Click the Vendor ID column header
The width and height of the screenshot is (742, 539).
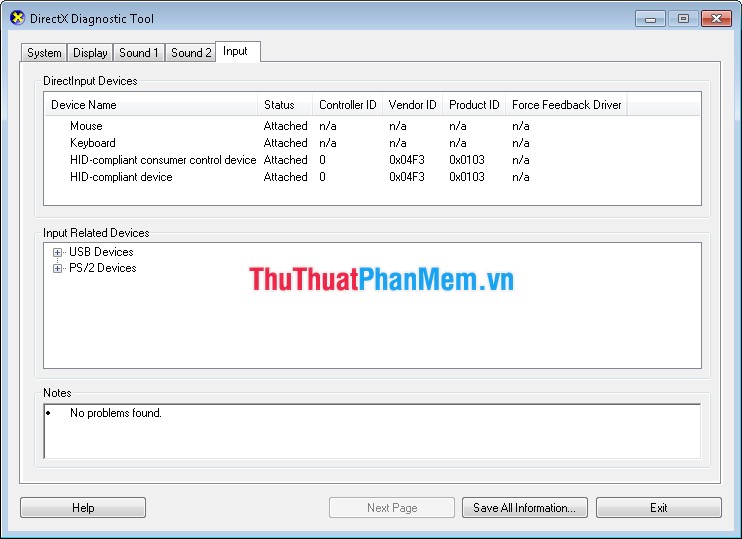412,105
